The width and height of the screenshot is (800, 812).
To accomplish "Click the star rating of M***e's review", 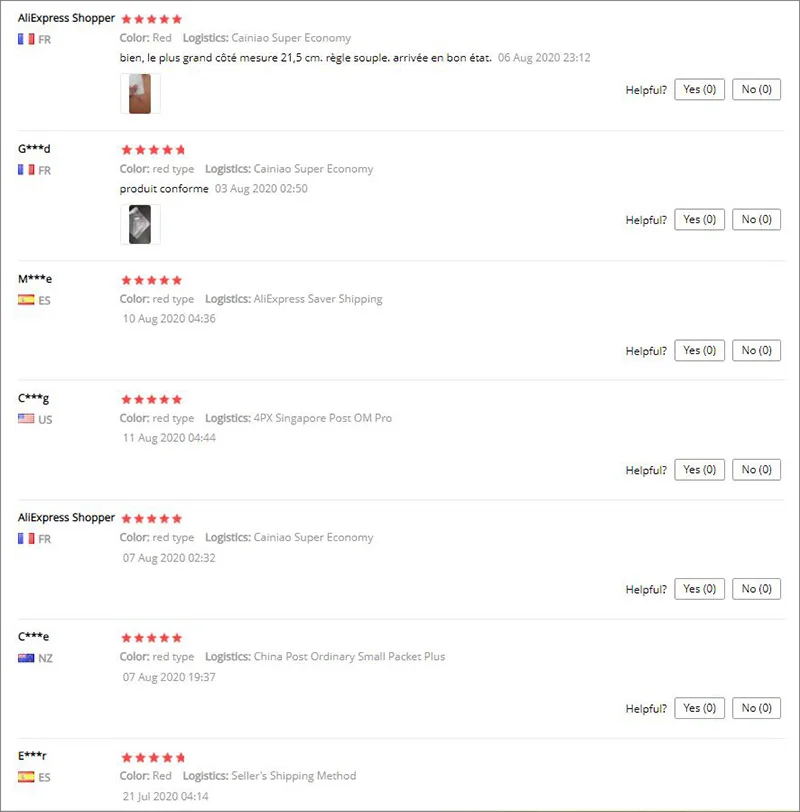I will (x=152, y=280).
